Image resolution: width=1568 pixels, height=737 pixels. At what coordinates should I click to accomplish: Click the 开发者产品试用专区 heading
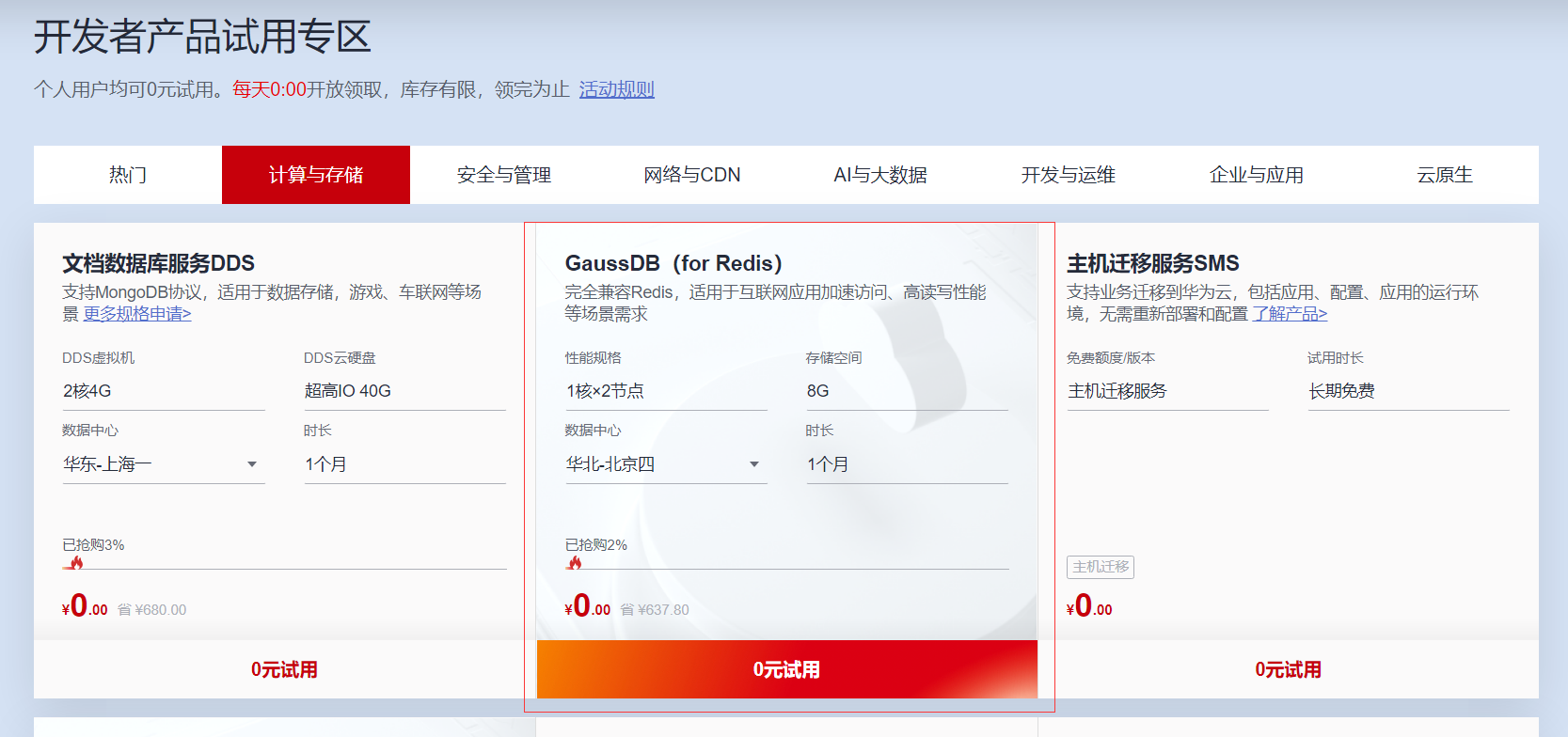[x=203, y=37]
